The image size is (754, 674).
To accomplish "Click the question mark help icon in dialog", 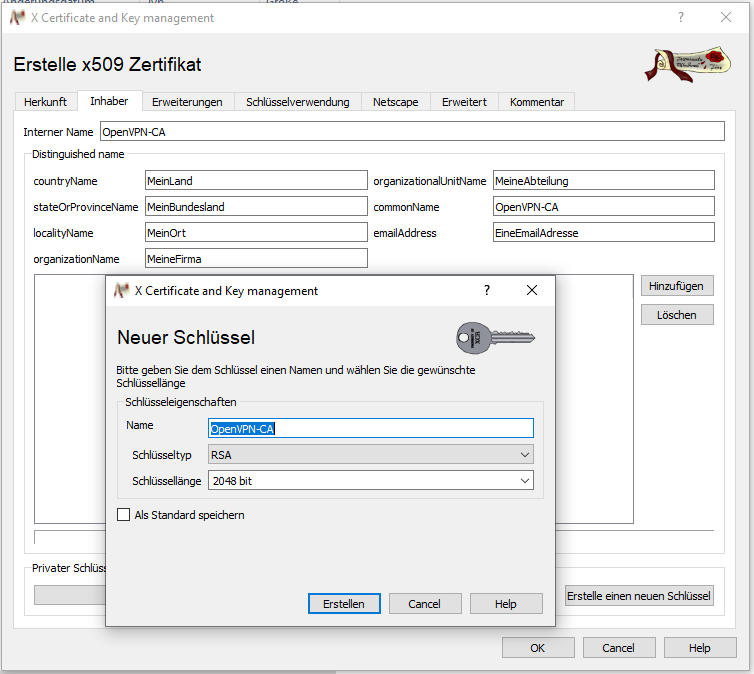I will pyautogui.click(x=487, y=291).
